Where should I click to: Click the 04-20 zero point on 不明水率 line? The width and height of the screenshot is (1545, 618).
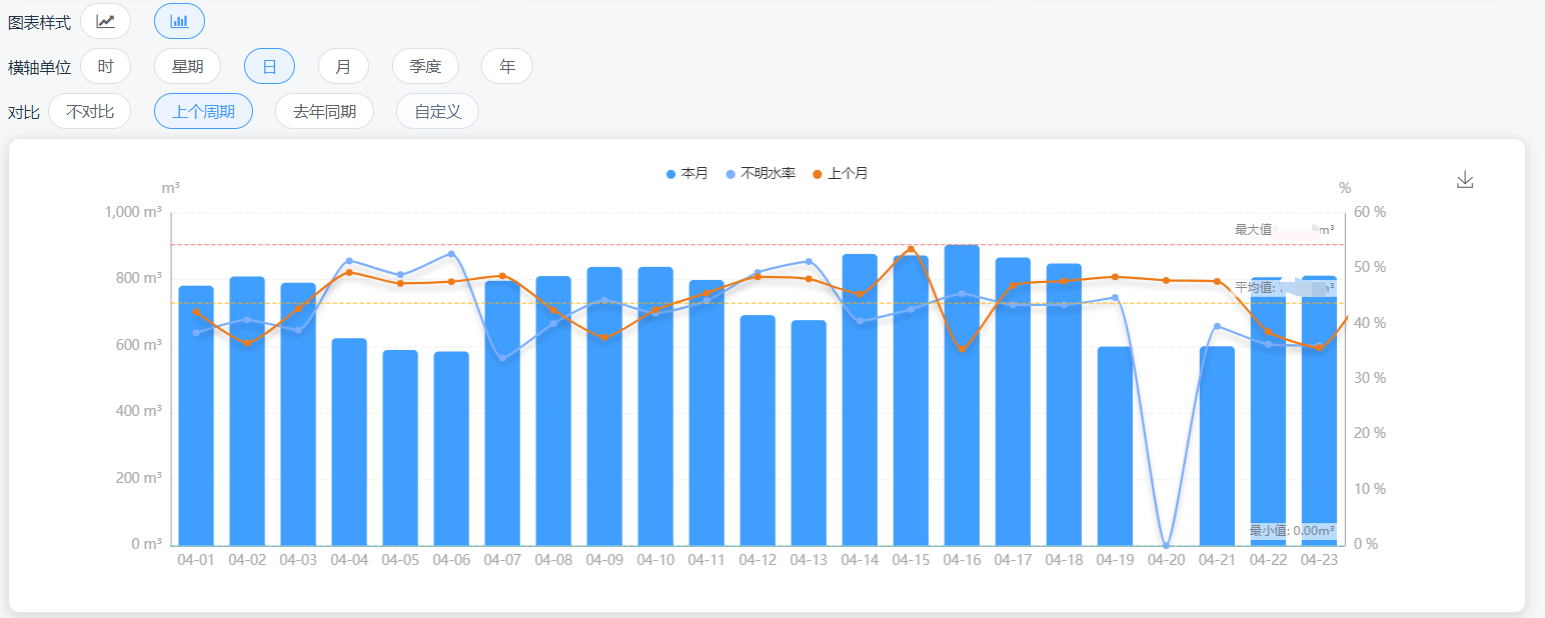1166,545
